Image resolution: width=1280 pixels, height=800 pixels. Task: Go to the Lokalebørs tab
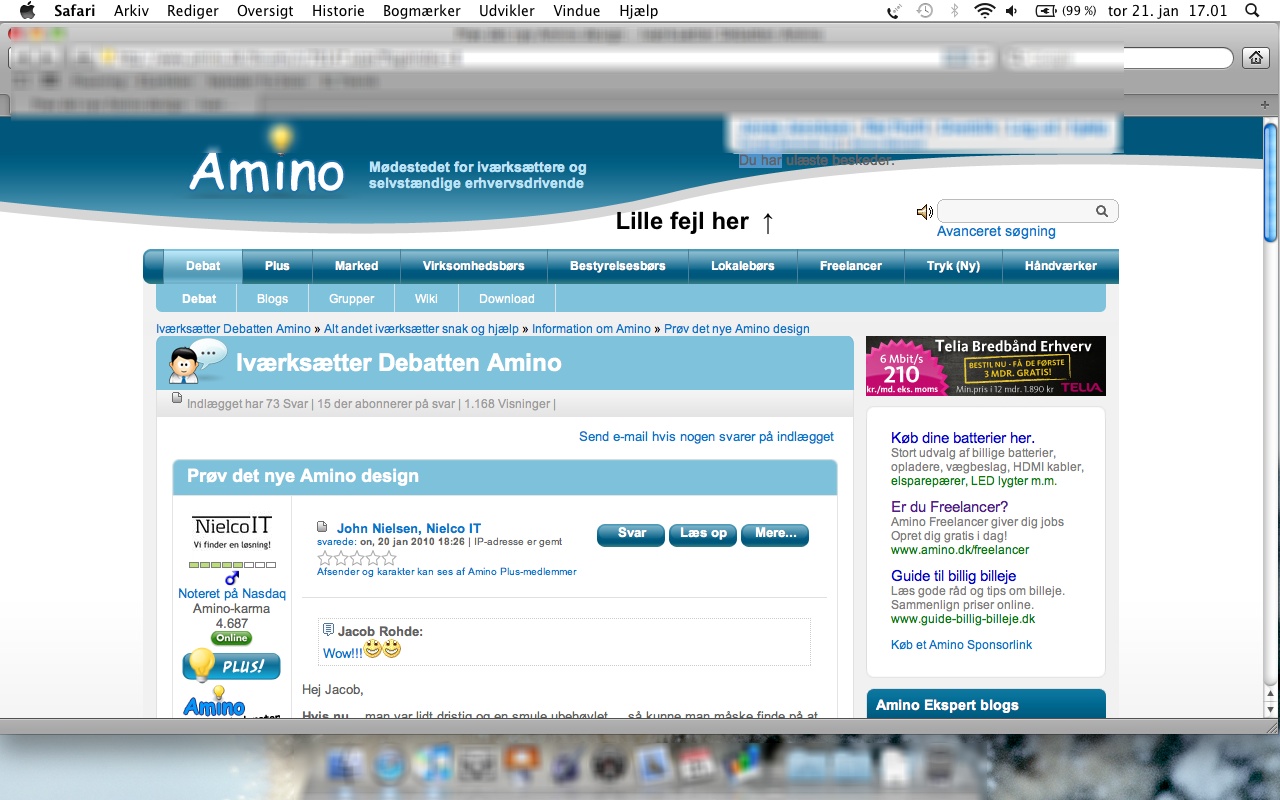(x=743, y=266)
